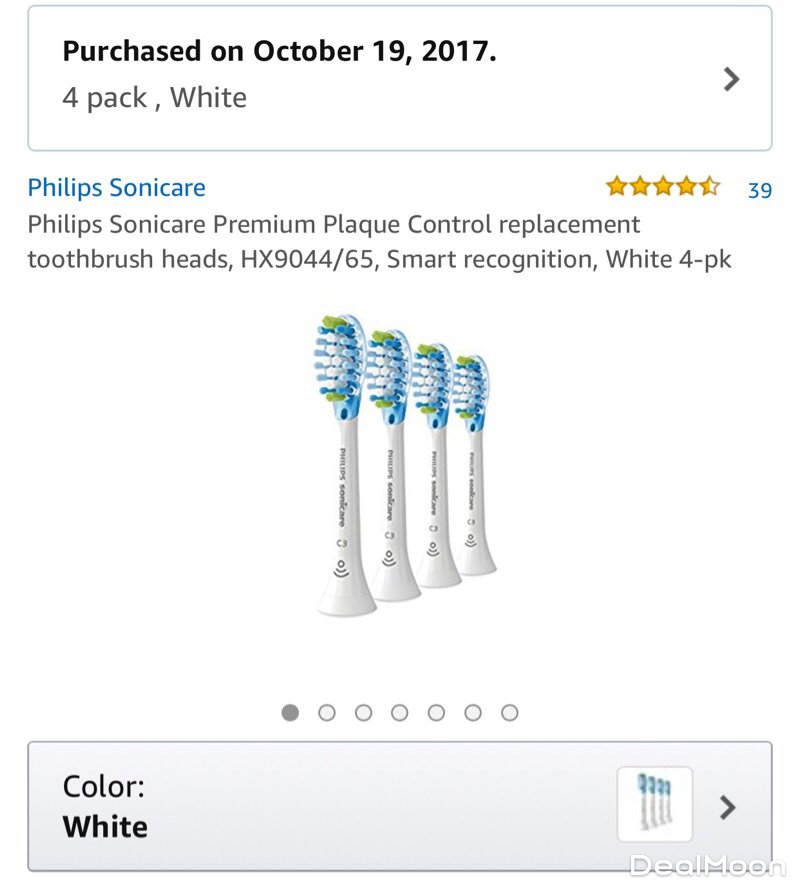Open the 'Purchased on October 19, 2017' box
Viewport: 800px width, 890px height.
point(380,78)
